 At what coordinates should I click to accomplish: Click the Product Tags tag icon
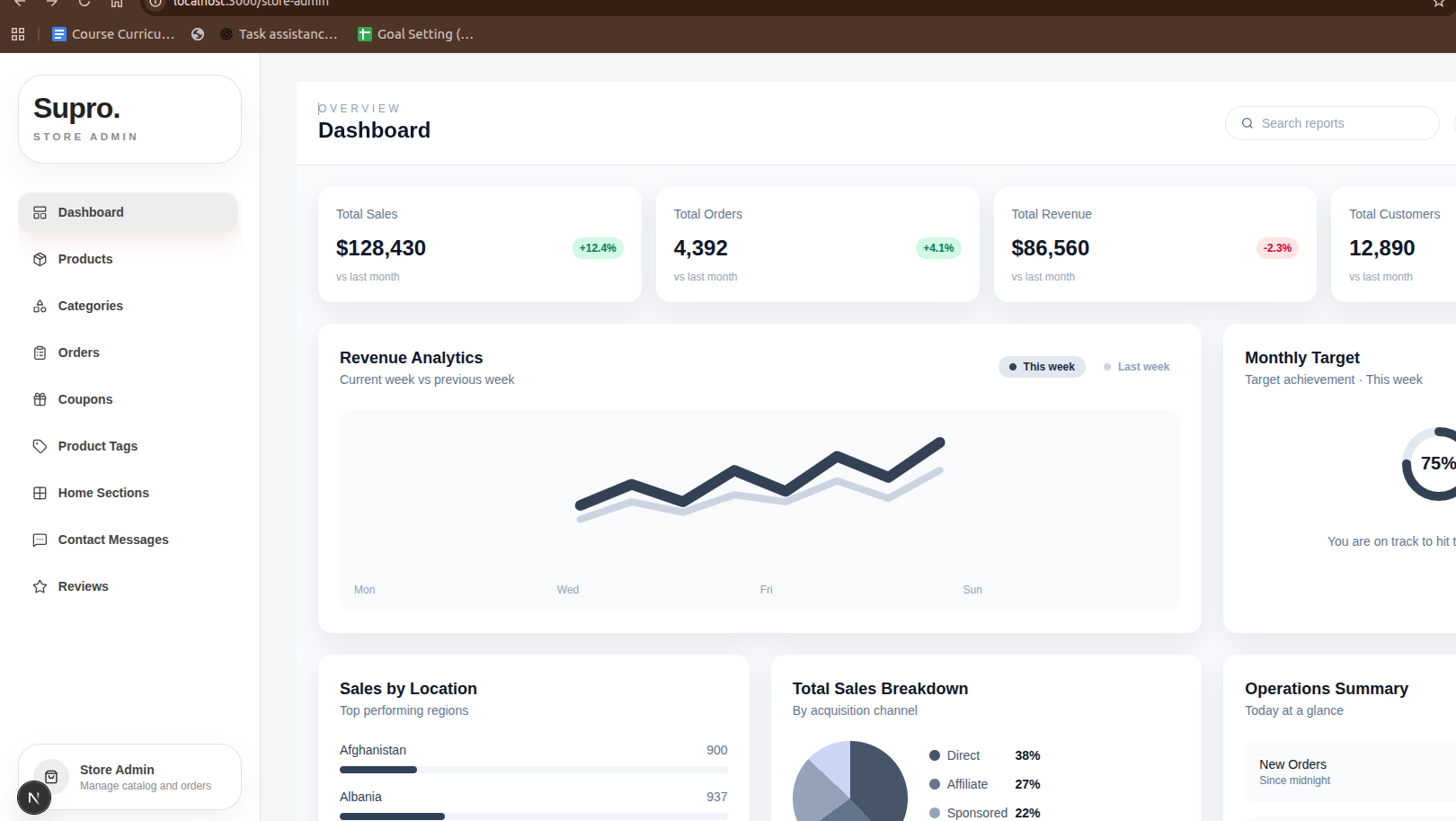[40, 446]
